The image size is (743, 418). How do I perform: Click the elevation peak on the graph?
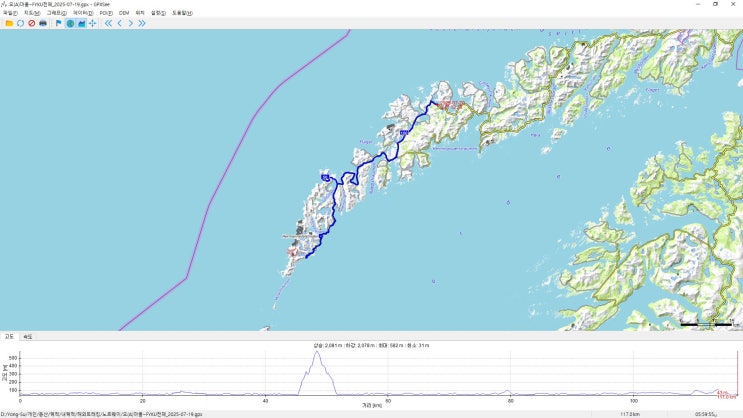(x=317, y=352)
